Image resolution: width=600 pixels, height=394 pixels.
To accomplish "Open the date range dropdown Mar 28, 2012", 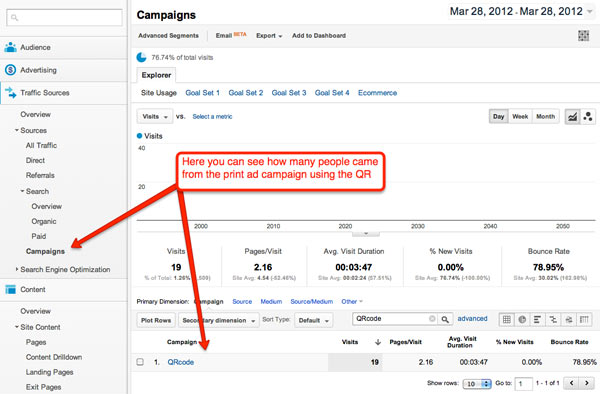I will 521,11.
